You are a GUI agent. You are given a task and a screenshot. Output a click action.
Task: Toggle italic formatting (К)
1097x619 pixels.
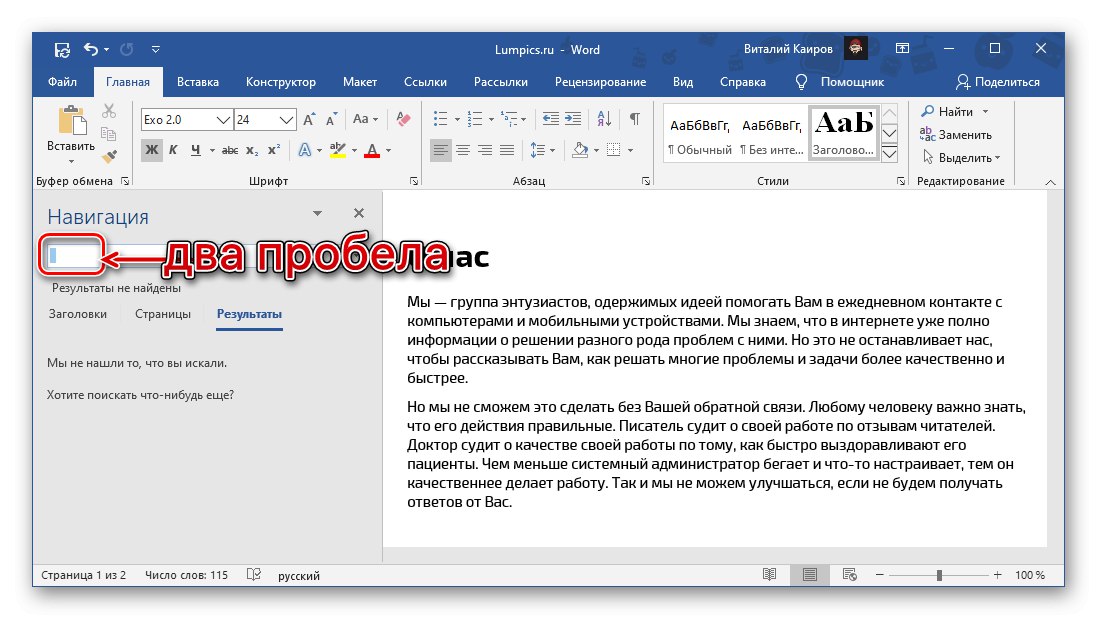[173, 151]
